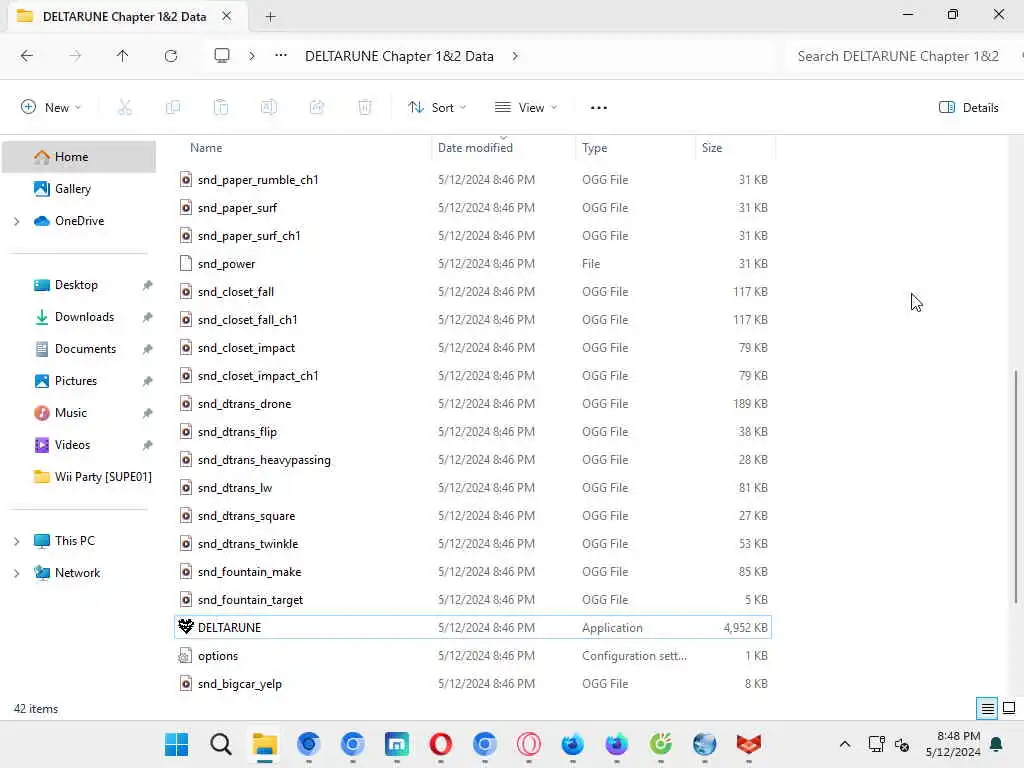Navigate up one folder level
The height and width of the screenshot is (768, 1024).
[122, 56]
